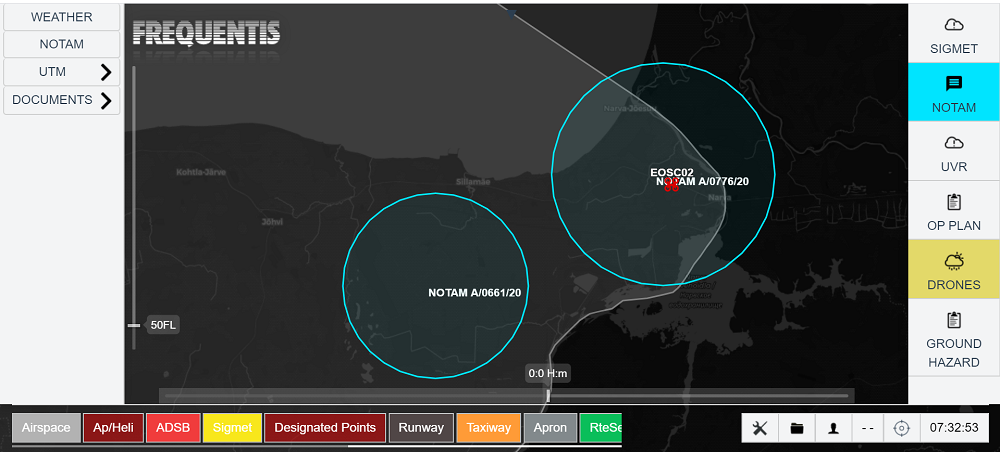Open the tools wrench icon
The image size is (1000, 452).
[760, 428]
